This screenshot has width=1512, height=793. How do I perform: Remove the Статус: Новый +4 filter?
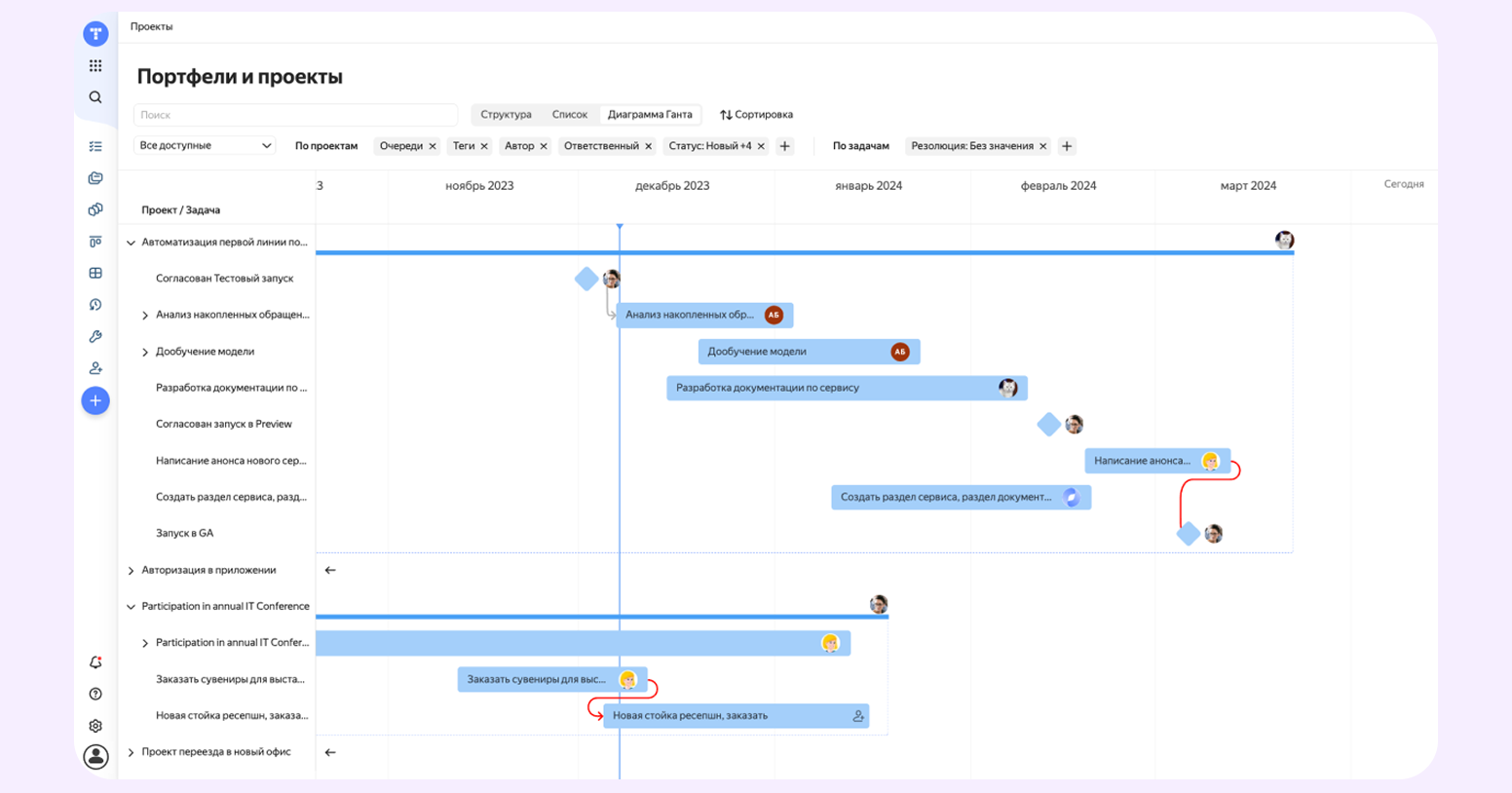[761, 146]
